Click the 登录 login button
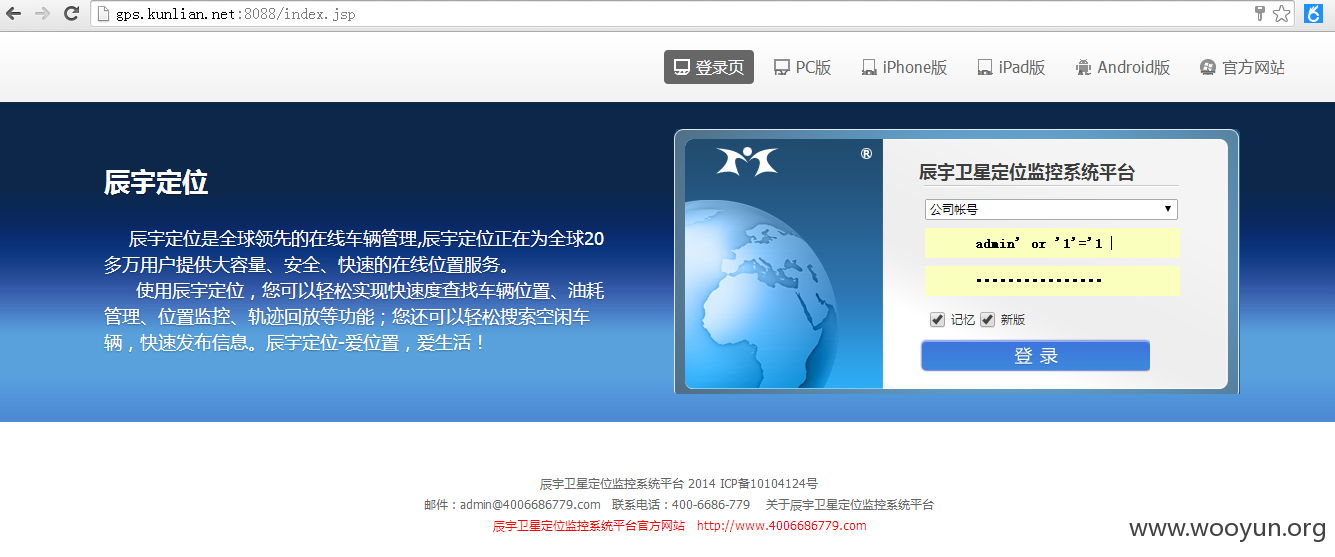This screenshot has height=557, width=1335. click(x=1035, y=356)
